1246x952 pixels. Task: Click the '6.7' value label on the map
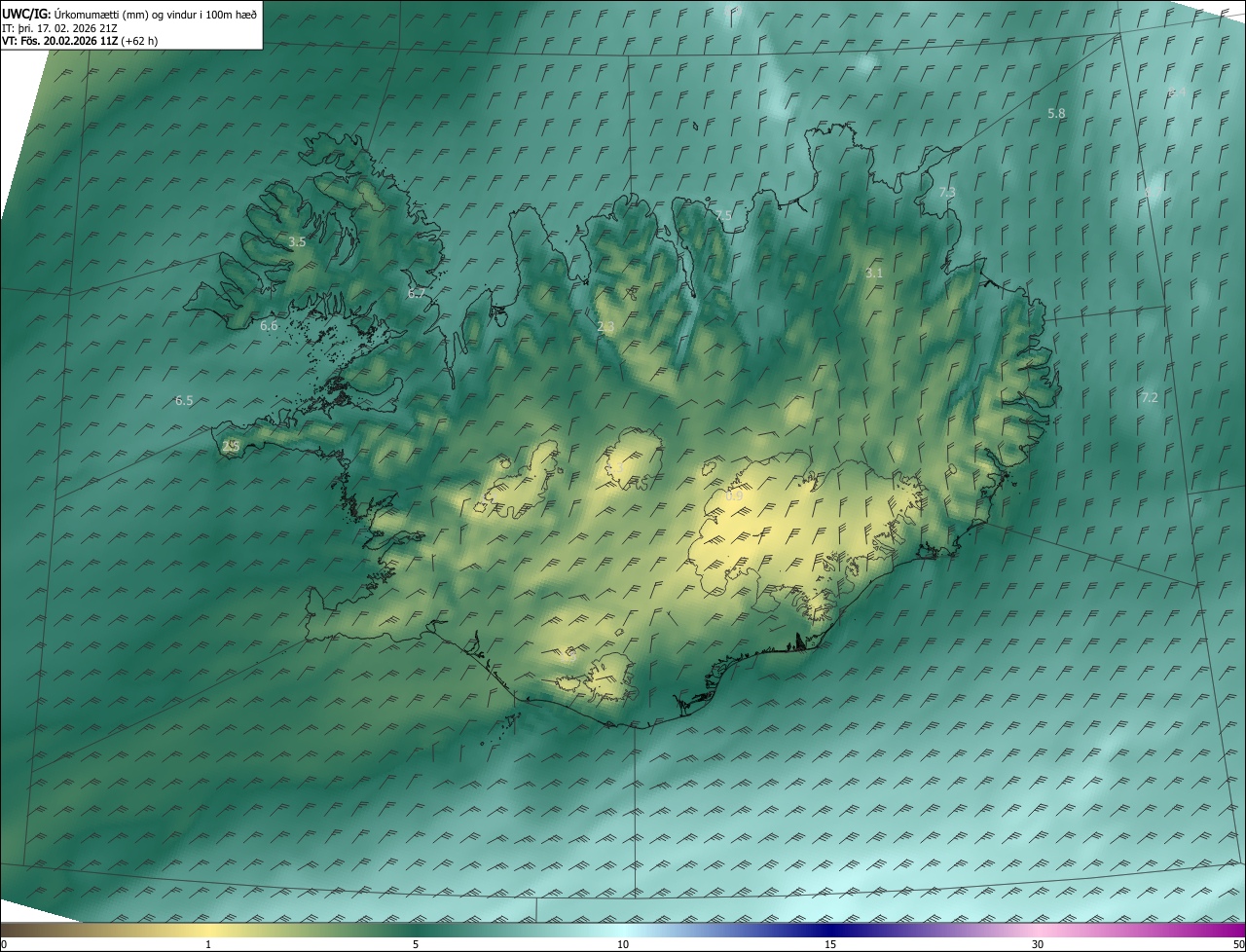(x=417, y=293)
